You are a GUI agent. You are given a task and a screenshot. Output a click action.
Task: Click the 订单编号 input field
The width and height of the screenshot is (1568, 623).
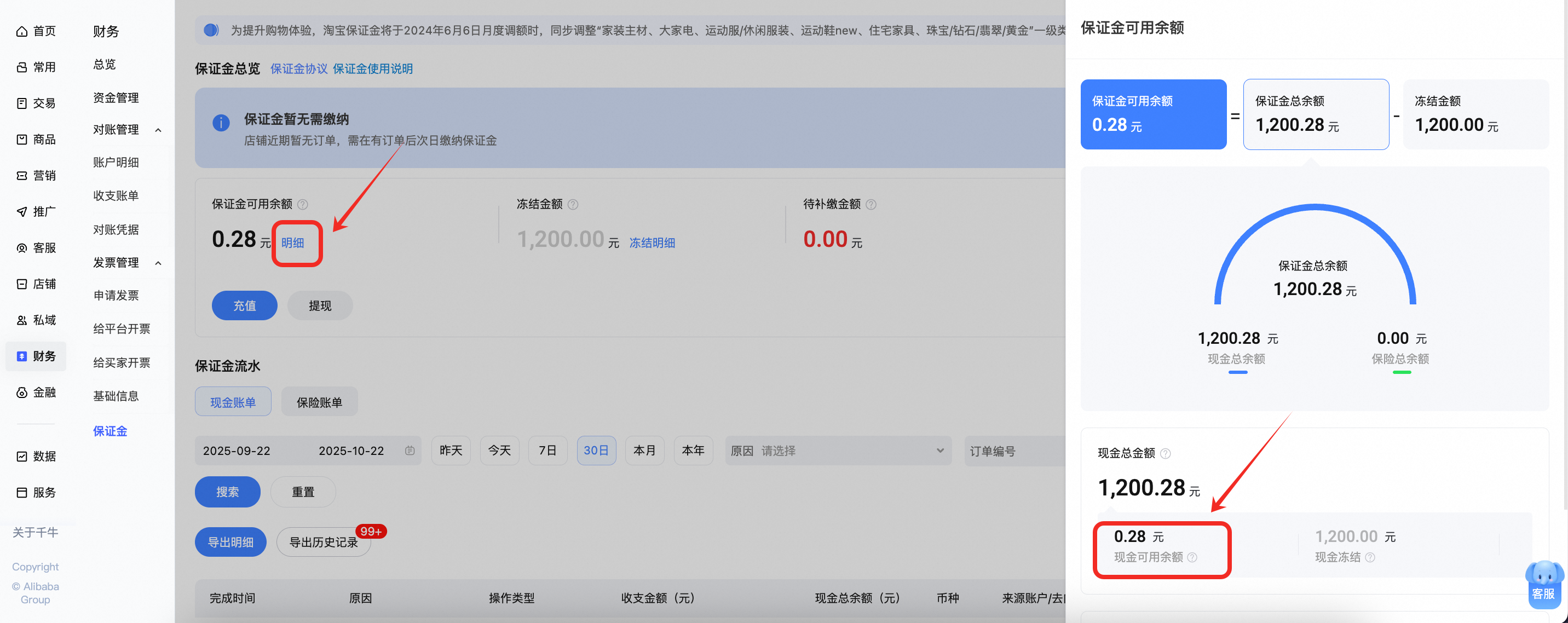1015,451
